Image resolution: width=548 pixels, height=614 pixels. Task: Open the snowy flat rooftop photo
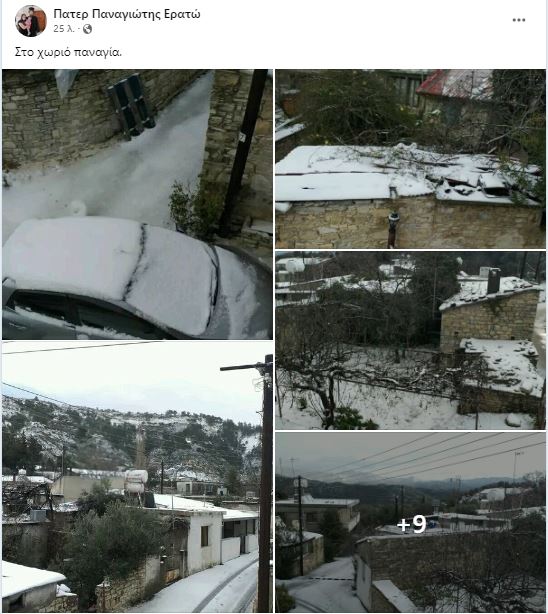click(x=410, y=159)
